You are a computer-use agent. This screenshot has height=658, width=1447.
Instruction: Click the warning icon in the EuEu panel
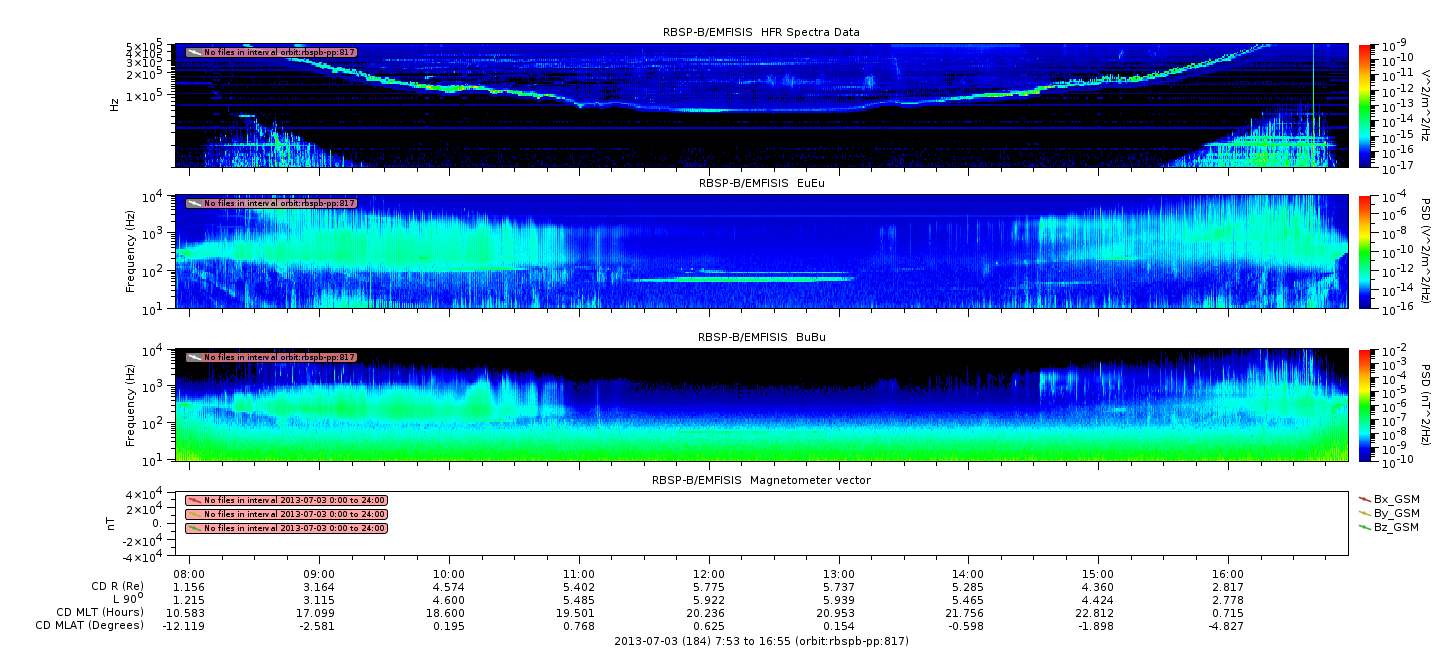(x=194, y=203)
